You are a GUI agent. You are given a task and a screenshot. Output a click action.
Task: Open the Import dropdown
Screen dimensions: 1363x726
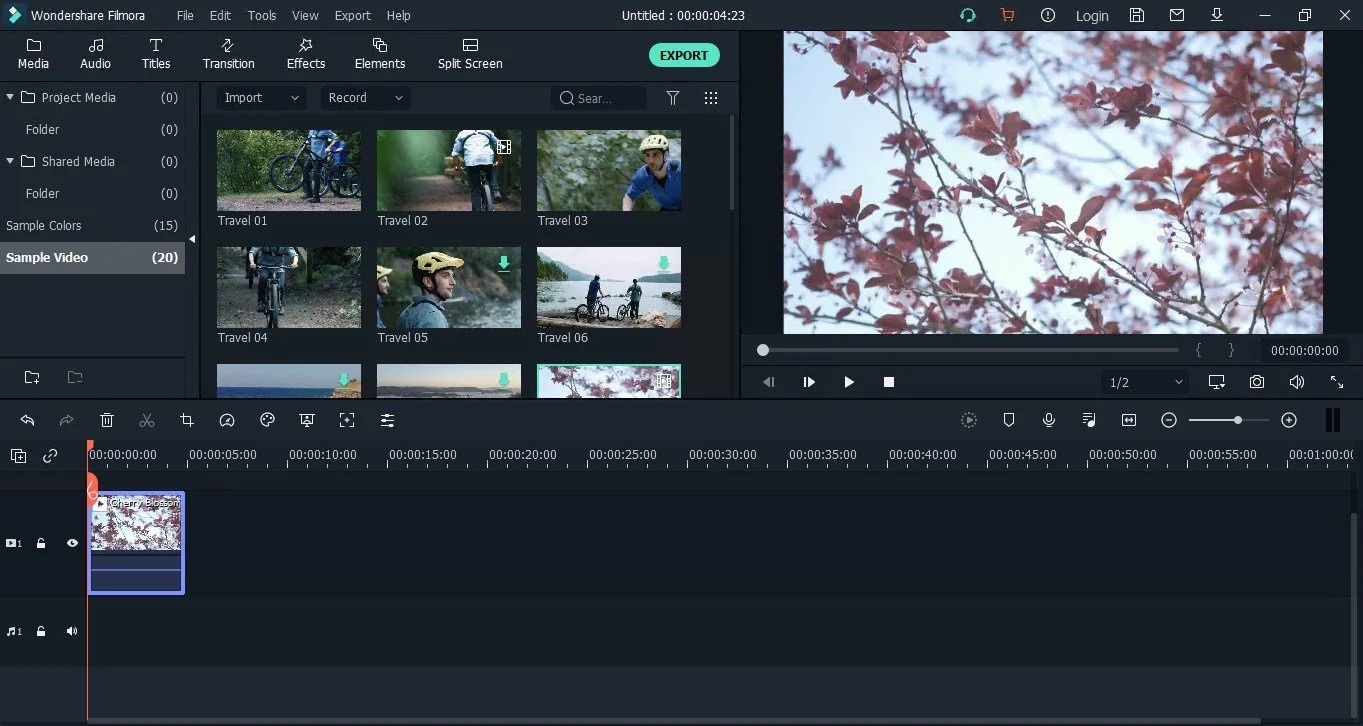(x=261, y=98)
